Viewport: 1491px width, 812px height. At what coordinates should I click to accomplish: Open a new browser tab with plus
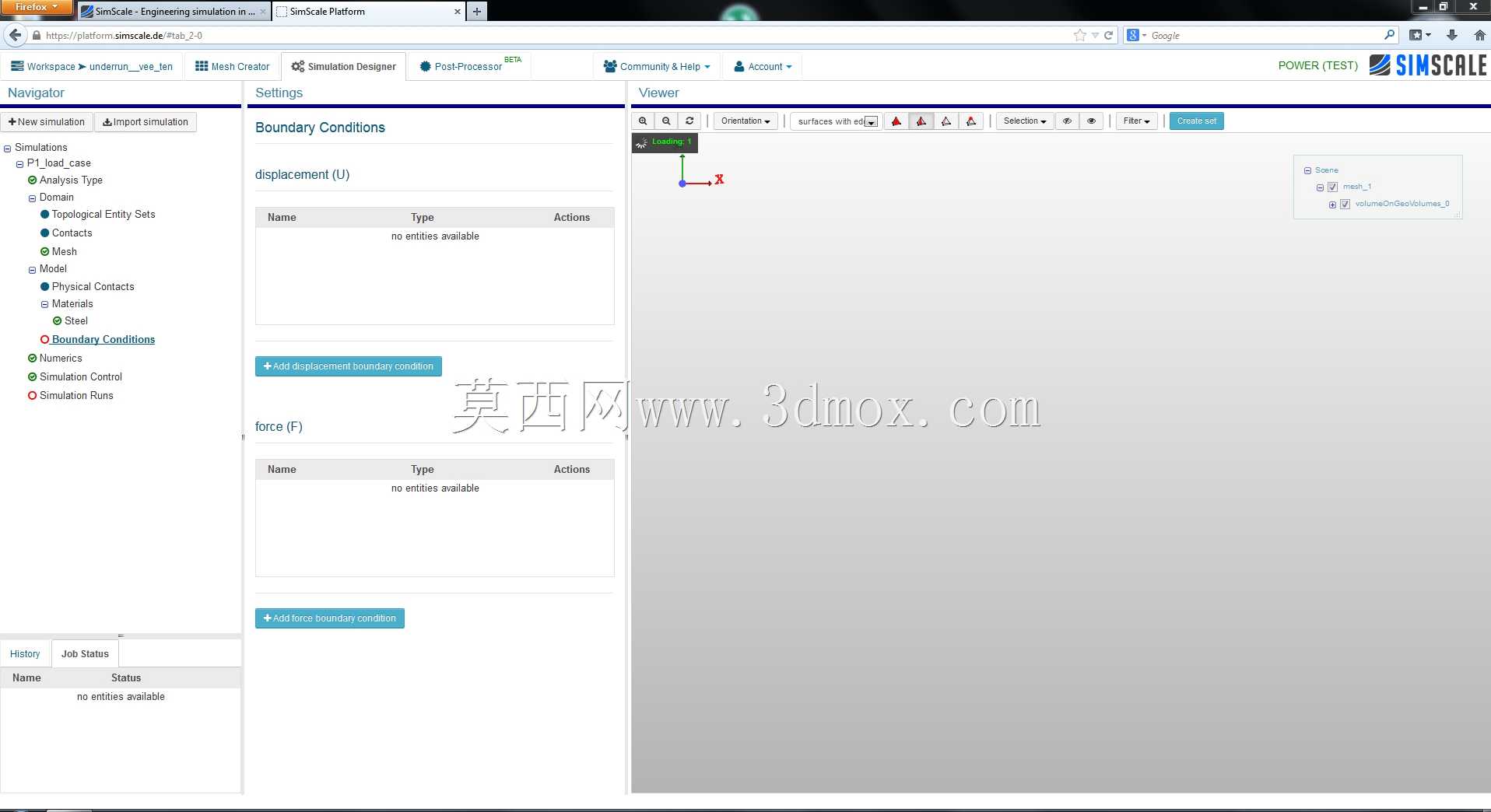click(477, 12)
